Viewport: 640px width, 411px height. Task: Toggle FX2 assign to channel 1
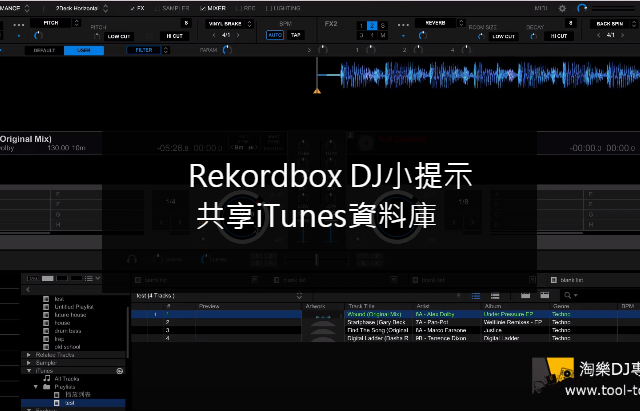click(x=361, y=26)
